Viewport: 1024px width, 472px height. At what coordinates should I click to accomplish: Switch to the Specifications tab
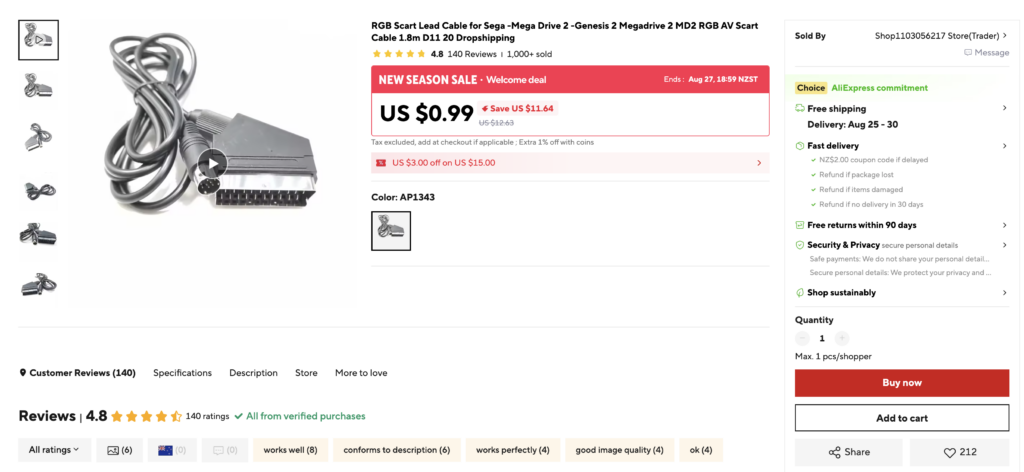[182, 373]
